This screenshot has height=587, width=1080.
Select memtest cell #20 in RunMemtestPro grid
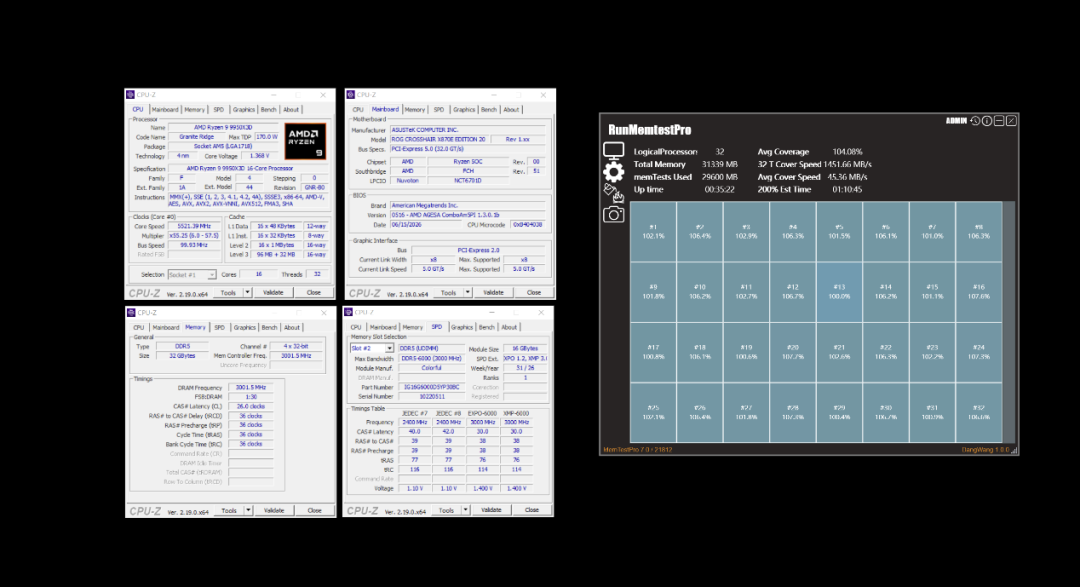(793, 352)
